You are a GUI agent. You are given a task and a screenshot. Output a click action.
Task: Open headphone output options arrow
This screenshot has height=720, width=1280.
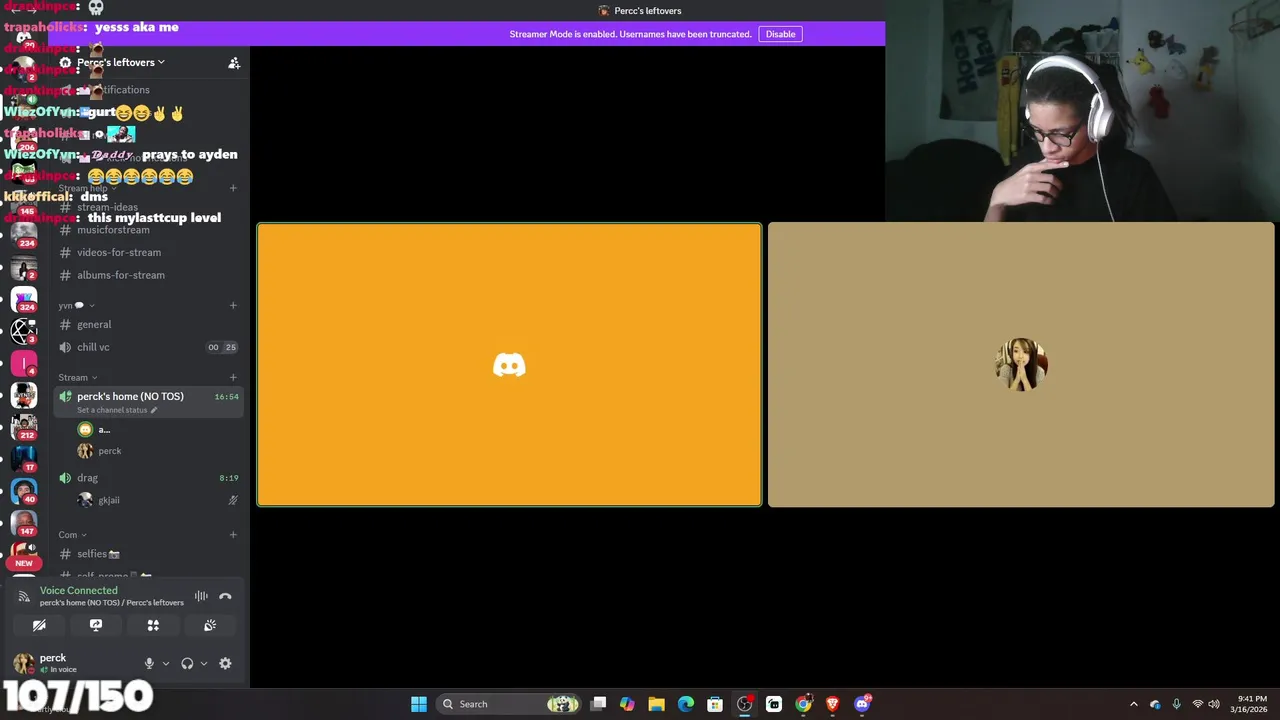coord(204,663)
